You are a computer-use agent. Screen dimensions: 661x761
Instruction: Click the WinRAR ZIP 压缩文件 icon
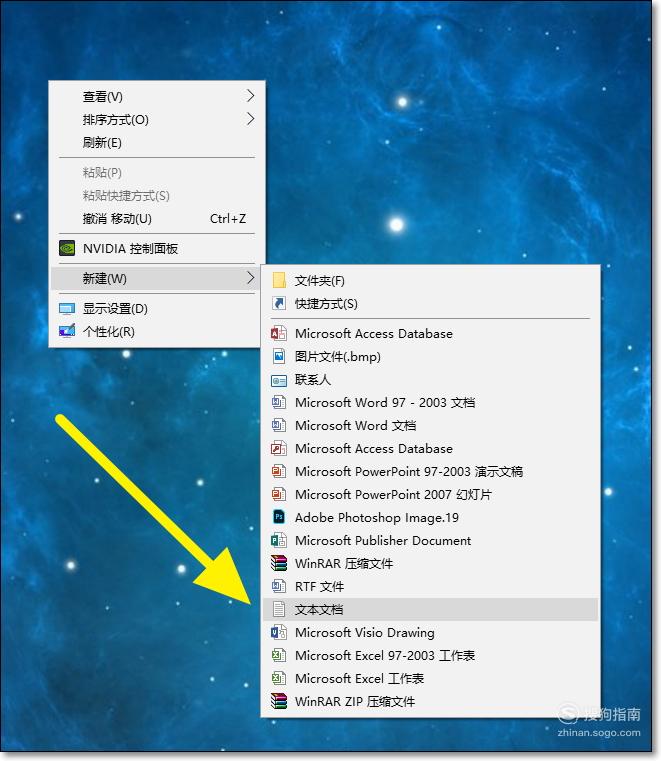pyautogui.click(x=279, y=701)
